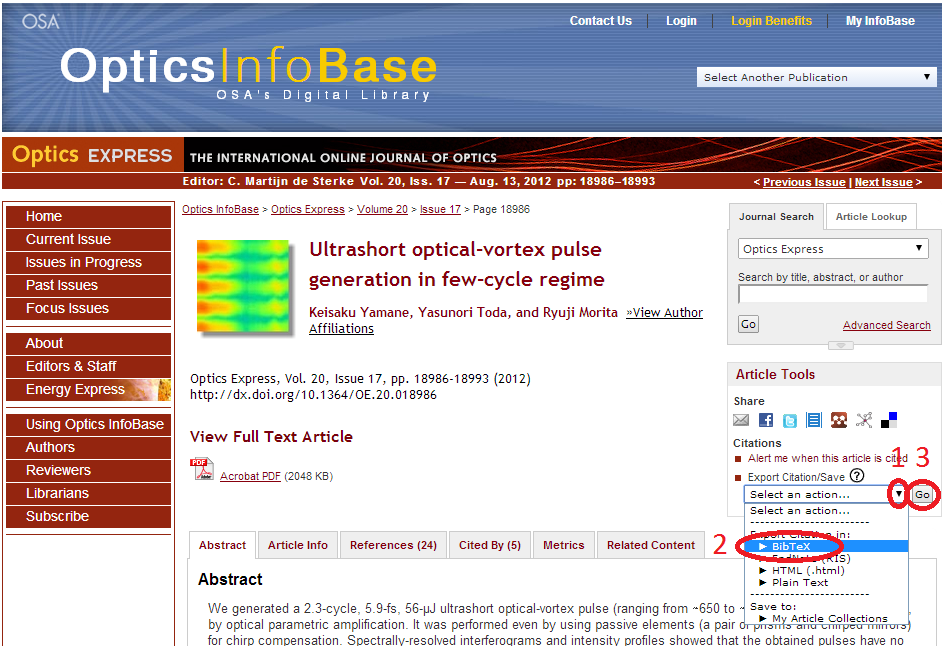Choose HTML (.html) export option
Image resolution: width=942 pixels, height=646 pixels.
(x=827, y=570)
